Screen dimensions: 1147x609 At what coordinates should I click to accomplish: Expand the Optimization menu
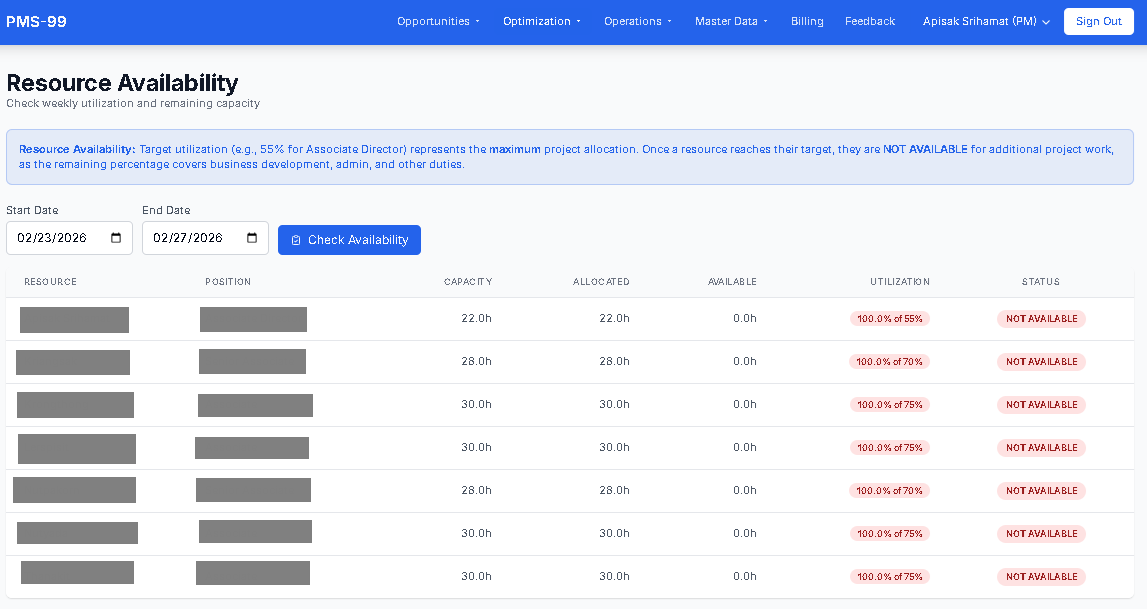(541, 21)
